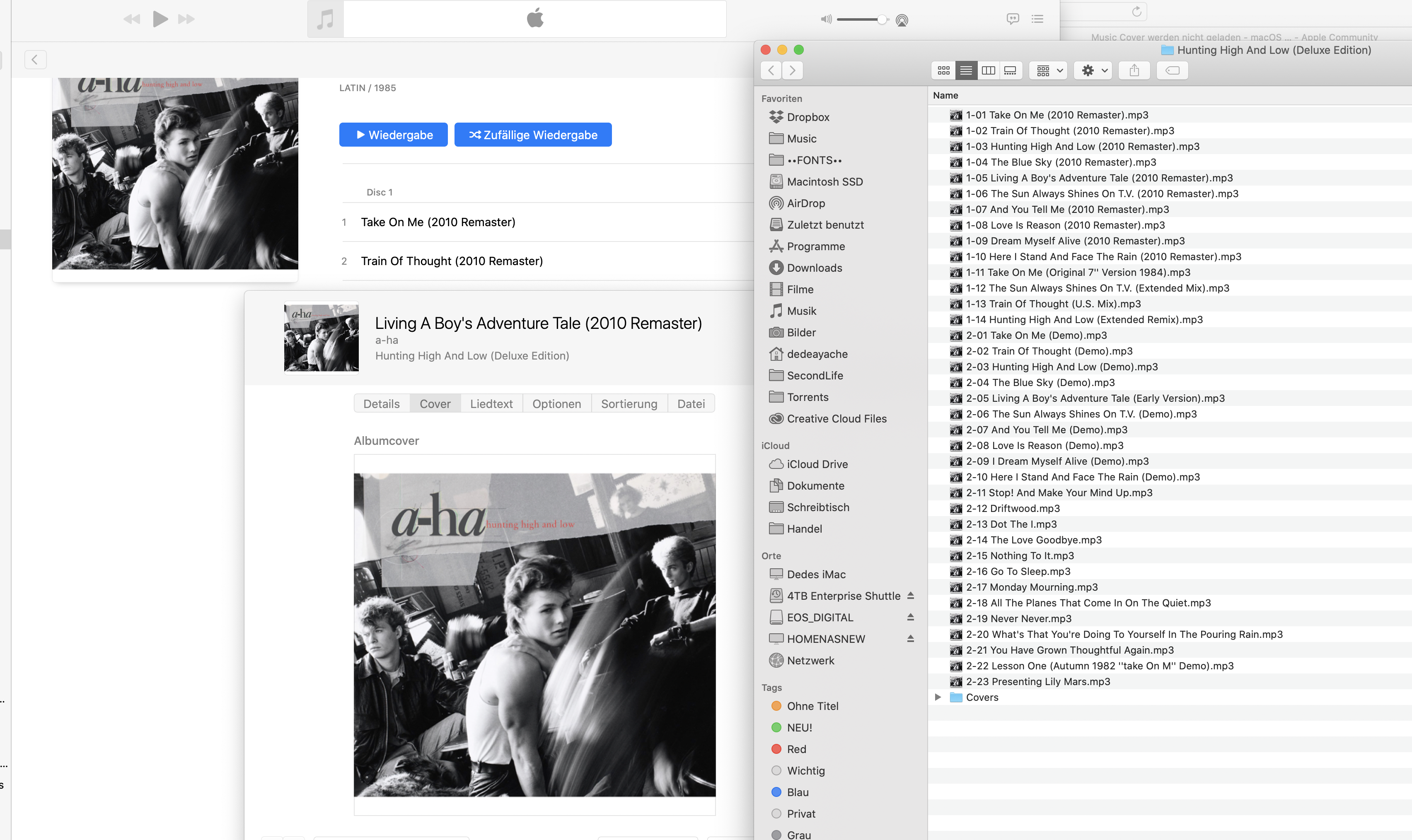Switch to the Liedtext tab
Screen dimensions: 1412x840
491,403
